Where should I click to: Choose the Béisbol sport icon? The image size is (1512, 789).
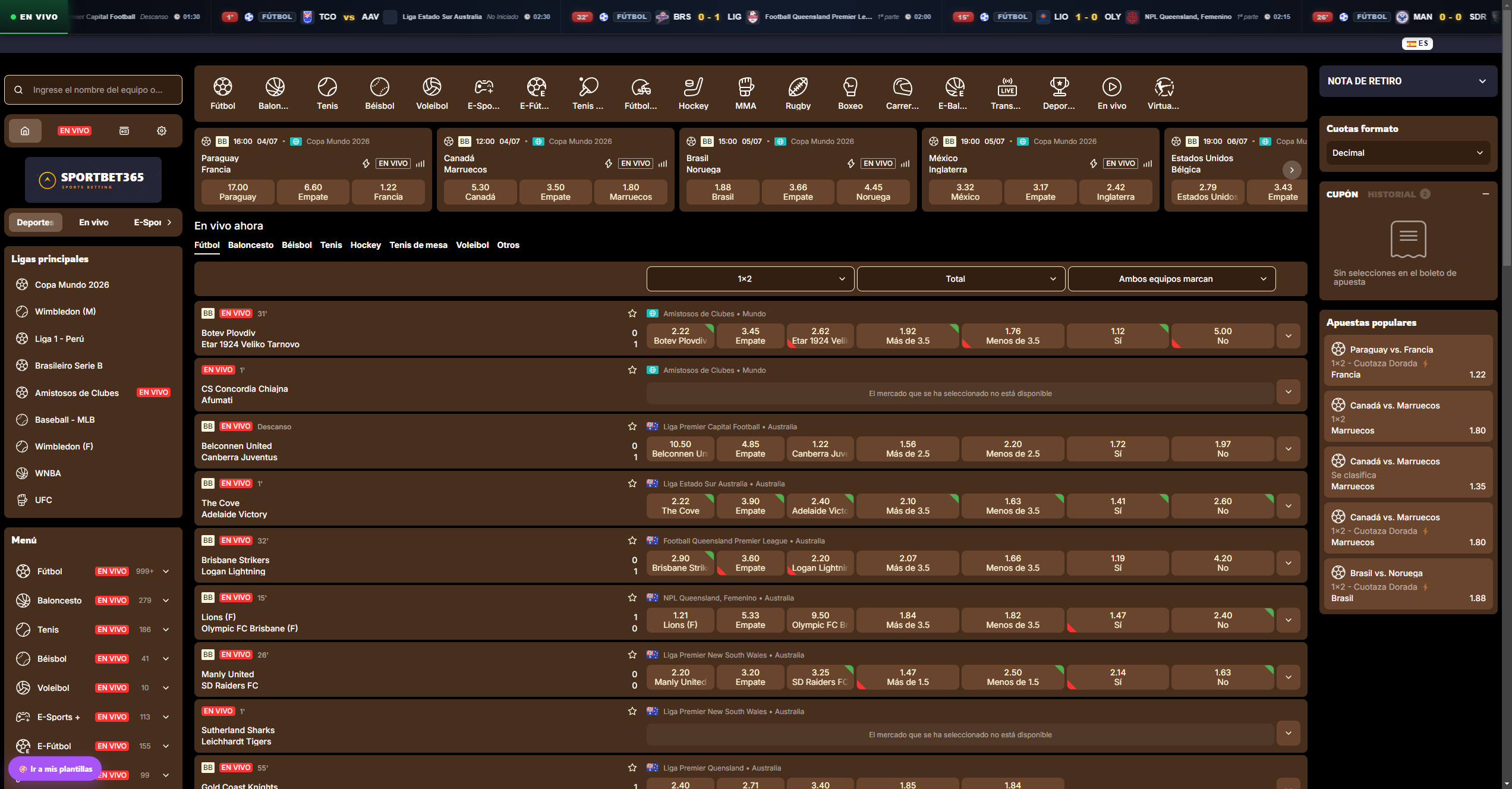(380, 87)
